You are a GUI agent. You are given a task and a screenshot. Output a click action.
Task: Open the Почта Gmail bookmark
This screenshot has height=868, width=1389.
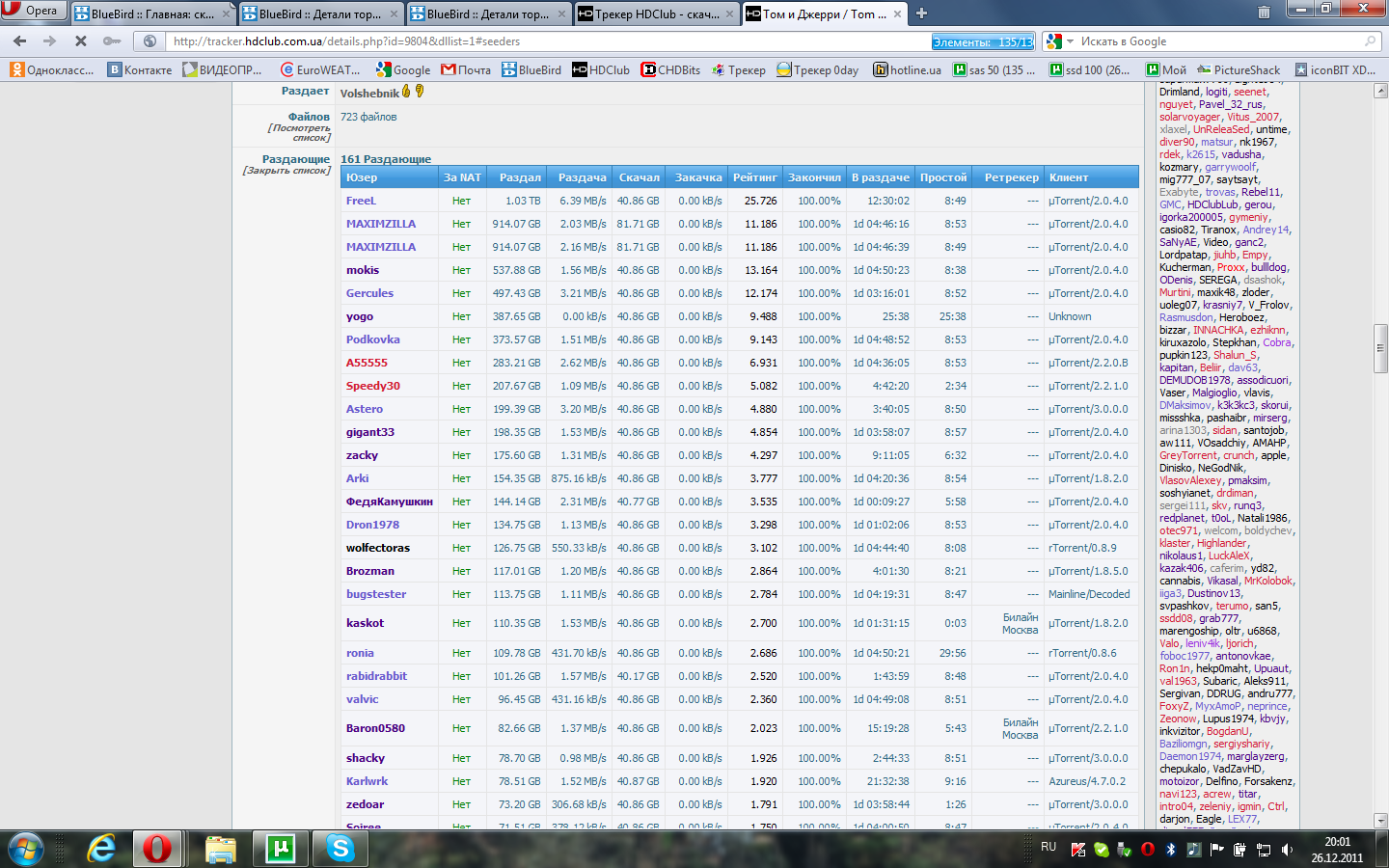pyautogui.click(x=466, y=69)
